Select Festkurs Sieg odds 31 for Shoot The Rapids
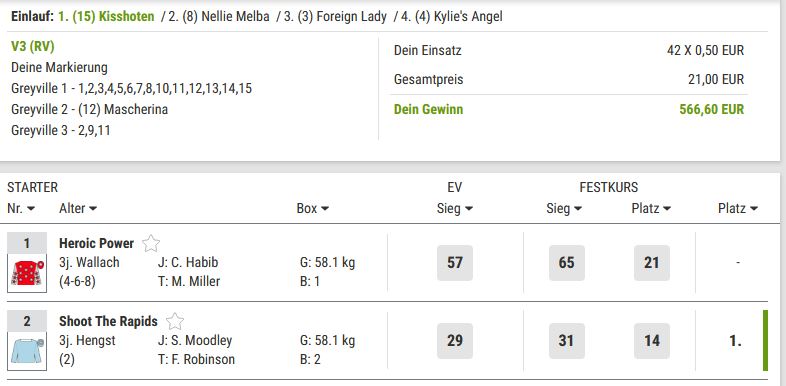Screen dimensions: 786x386 coord(566,341)
